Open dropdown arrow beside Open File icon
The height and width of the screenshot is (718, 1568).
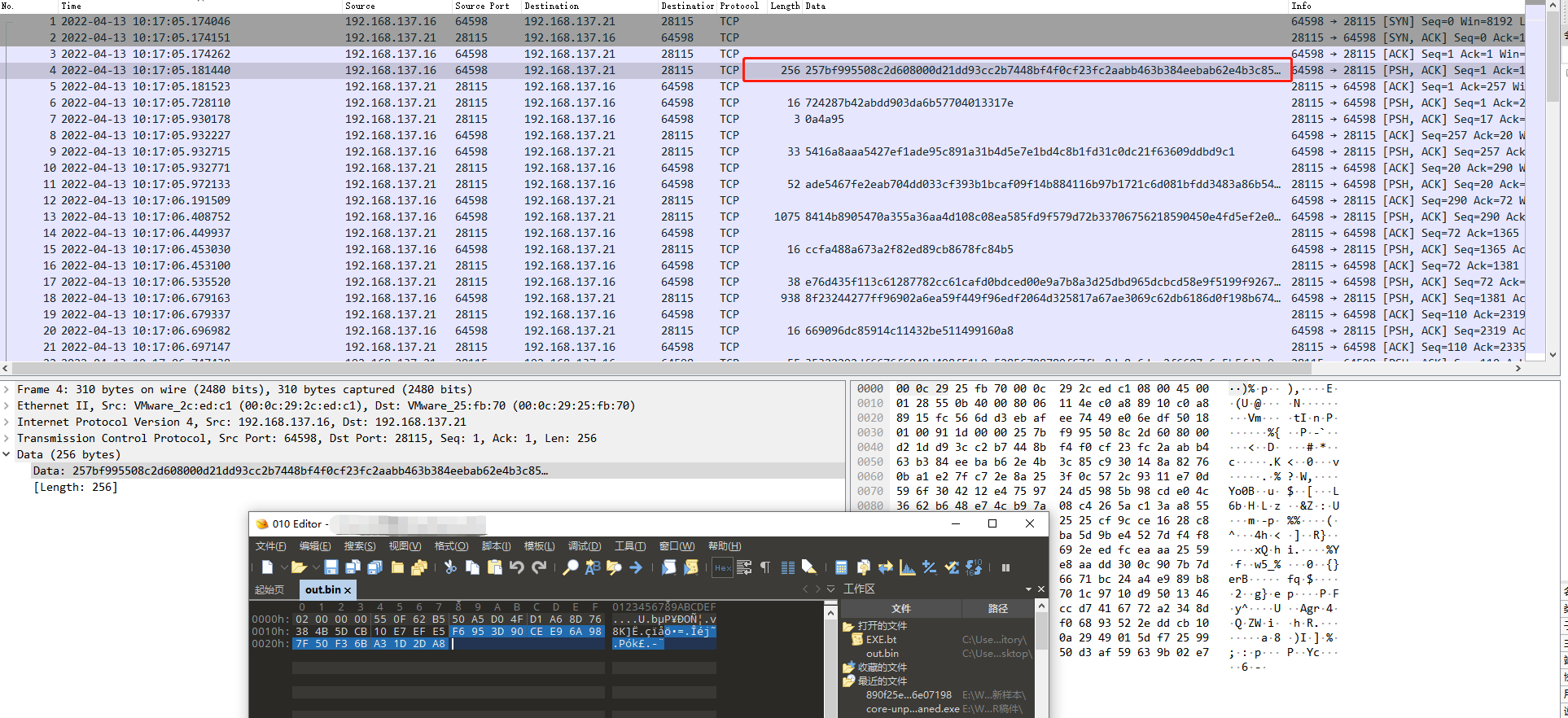tap(315, 567)
